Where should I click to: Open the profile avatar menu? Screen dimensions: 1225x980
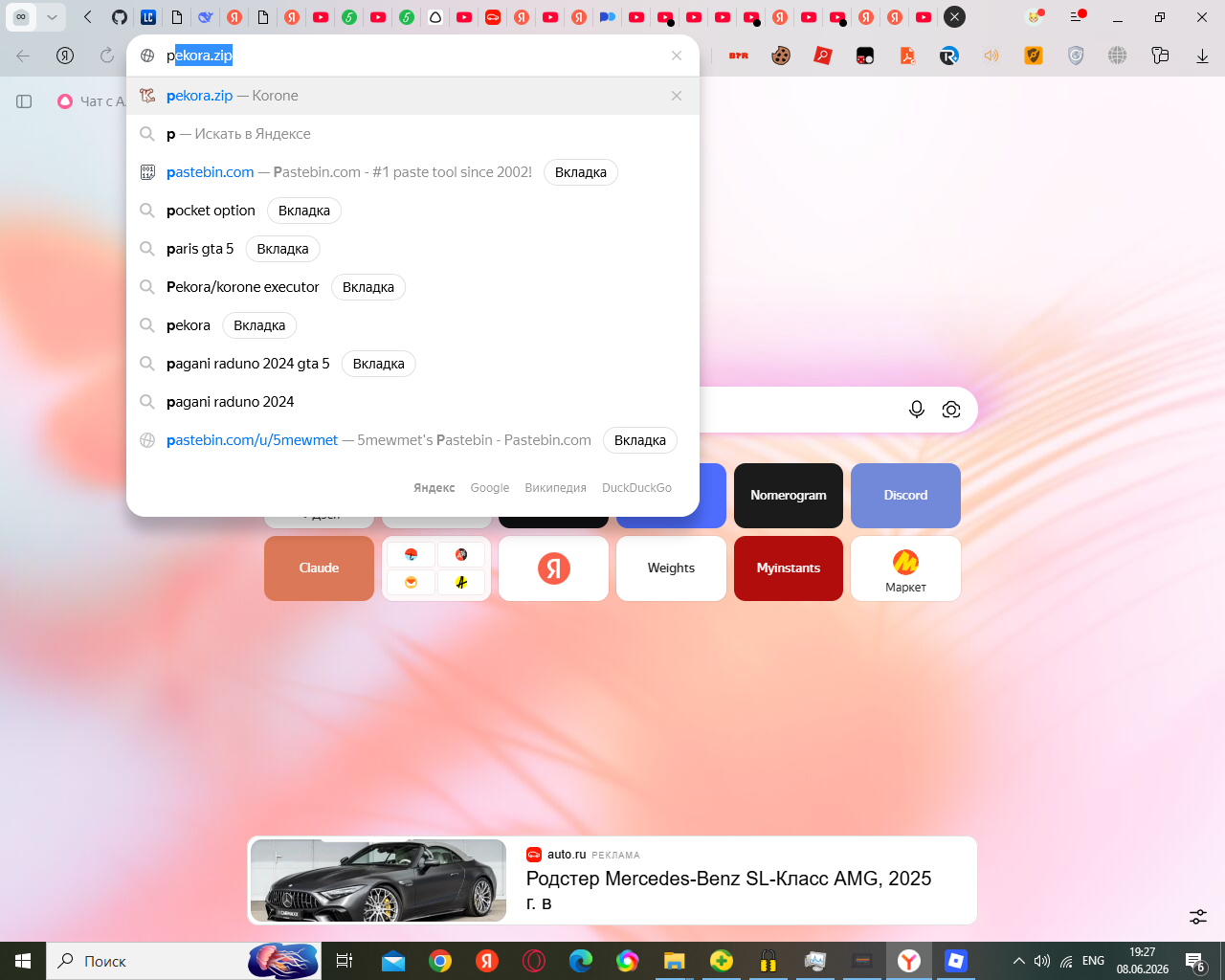[x=1034, y=17]
